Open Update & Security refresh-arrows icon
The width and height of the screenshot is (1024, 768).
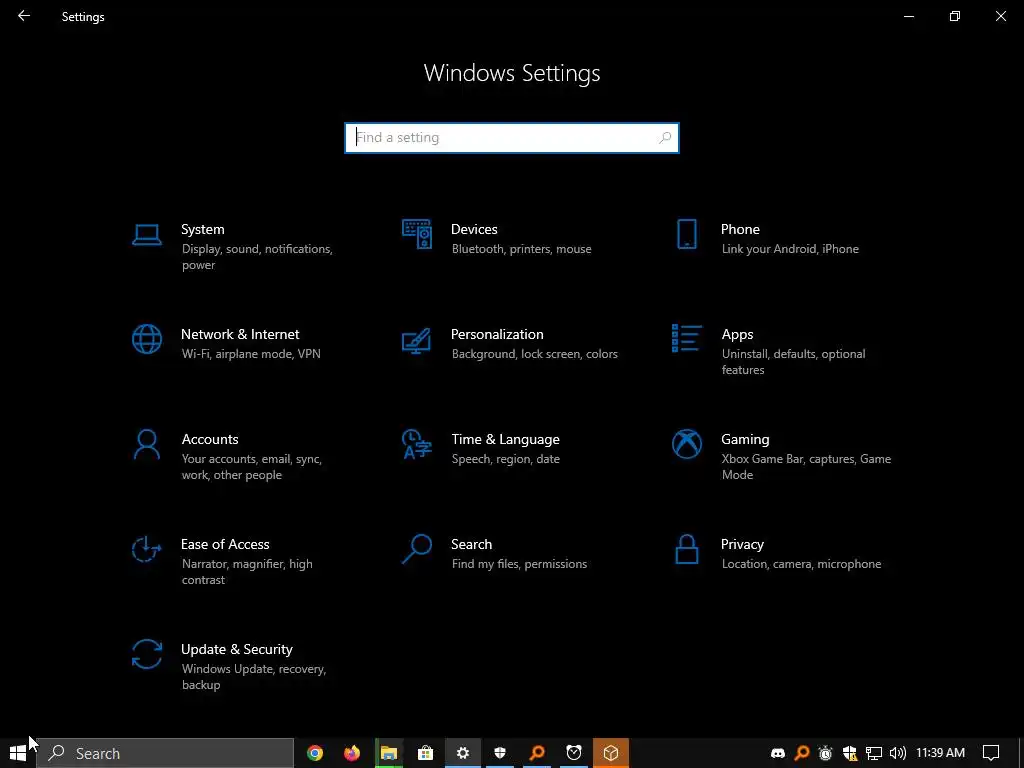[x=146, y=654]
